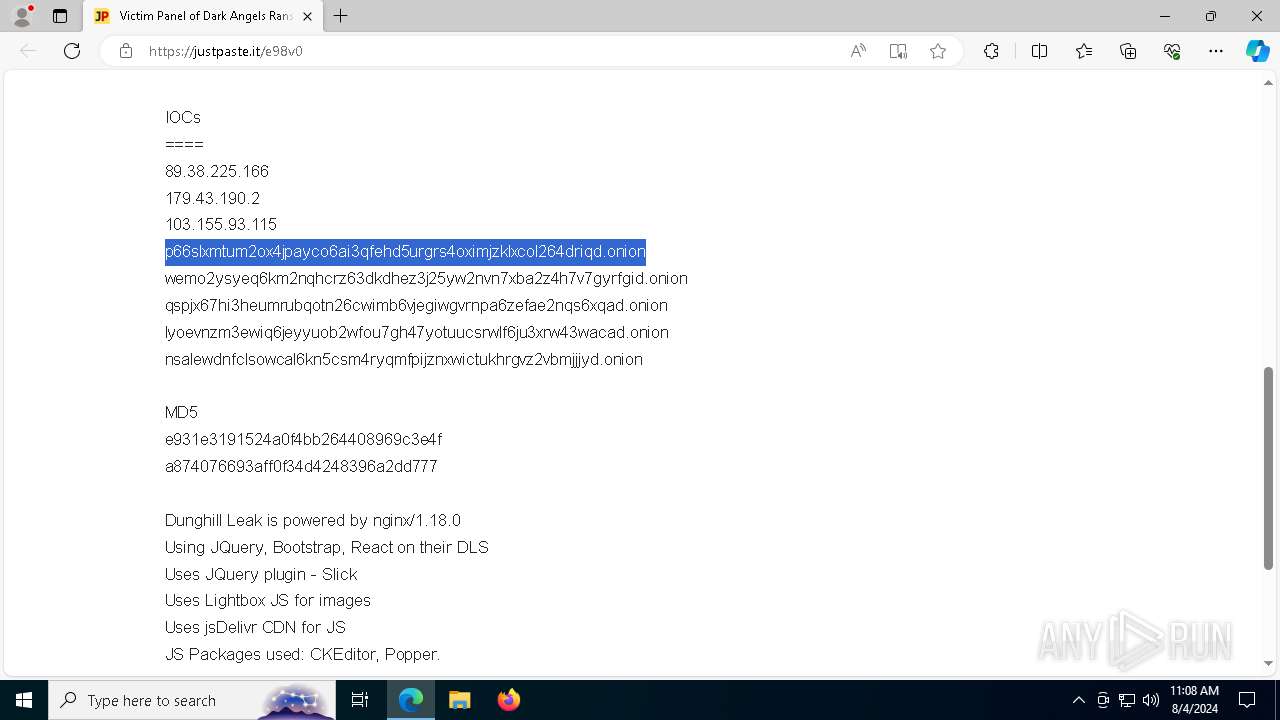Click the IP address 179.43.190.2

(x=212, y=198)
